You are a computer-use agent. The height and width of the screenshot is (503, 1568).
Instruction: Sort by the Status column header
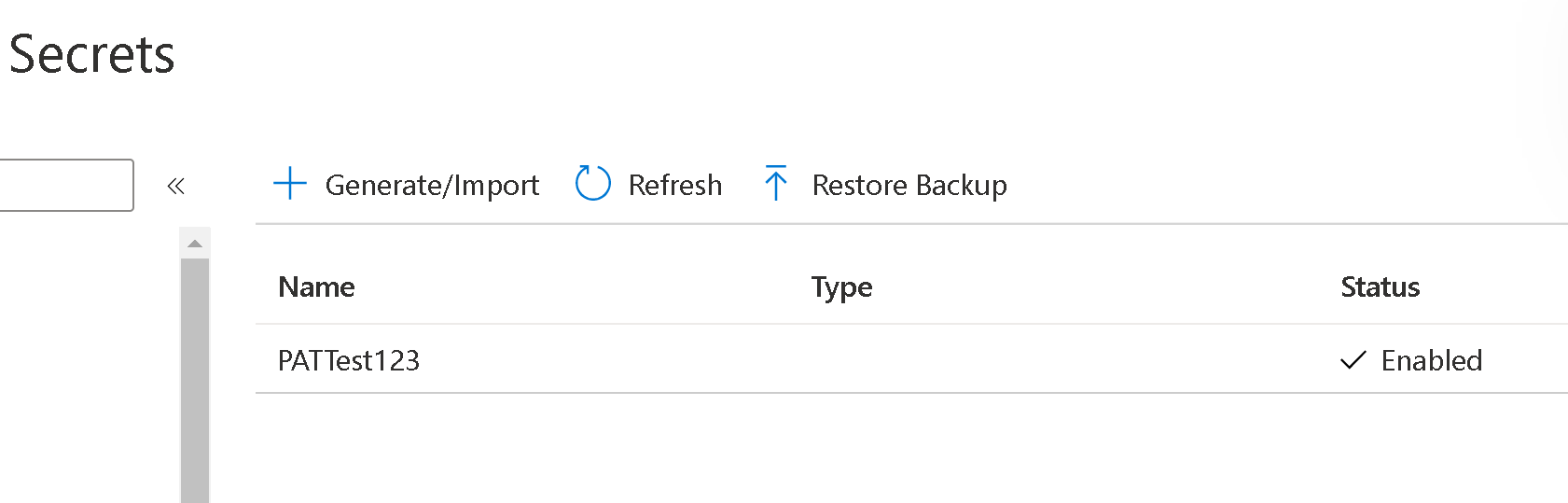pyautogui.click(x=1380, y=286)
